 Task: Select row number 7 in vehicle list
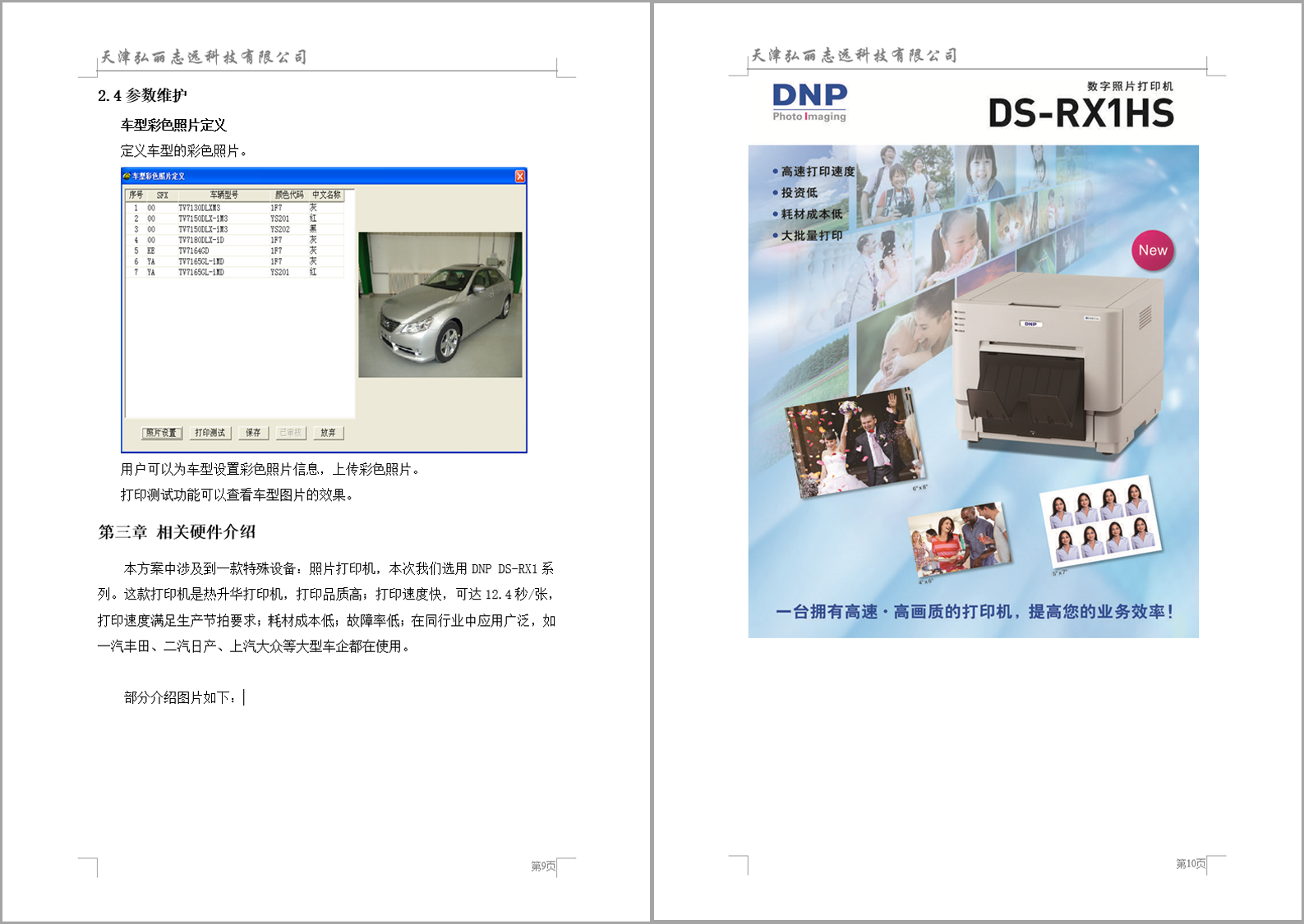click(x=234, y=272)
